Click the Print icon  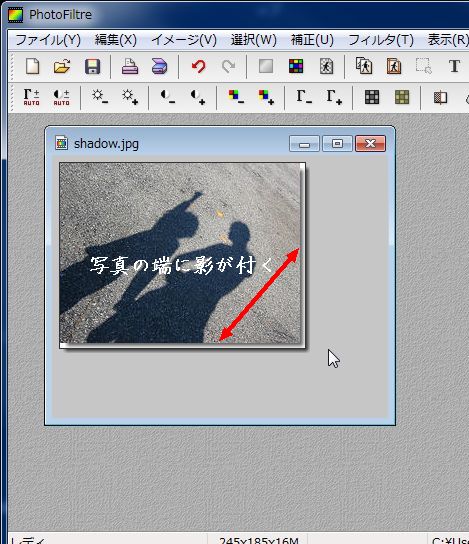click(130, 66)
